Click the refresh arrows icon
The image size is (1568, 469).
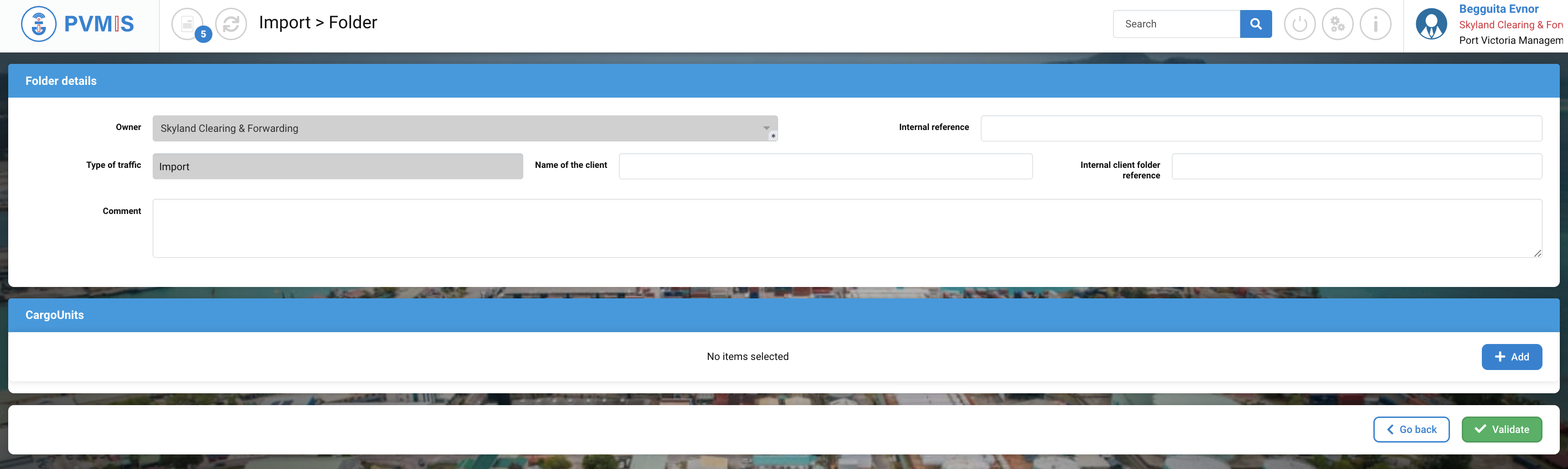(231, 24)
